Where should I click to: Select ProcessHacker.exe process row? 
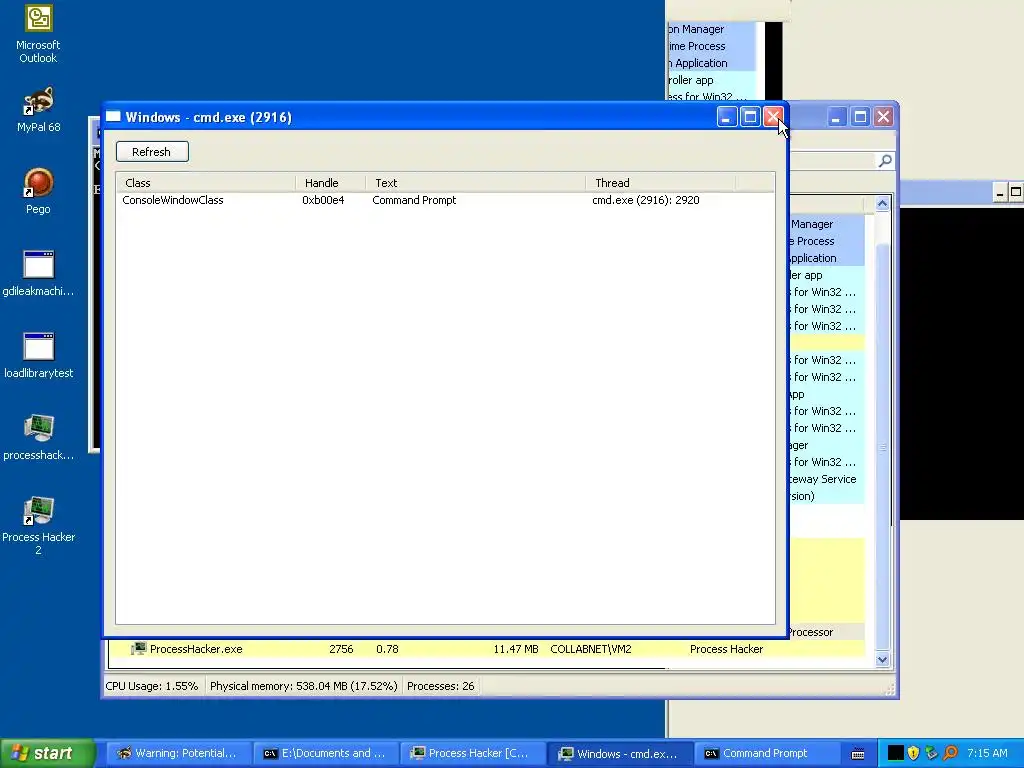tap(487, 648)
